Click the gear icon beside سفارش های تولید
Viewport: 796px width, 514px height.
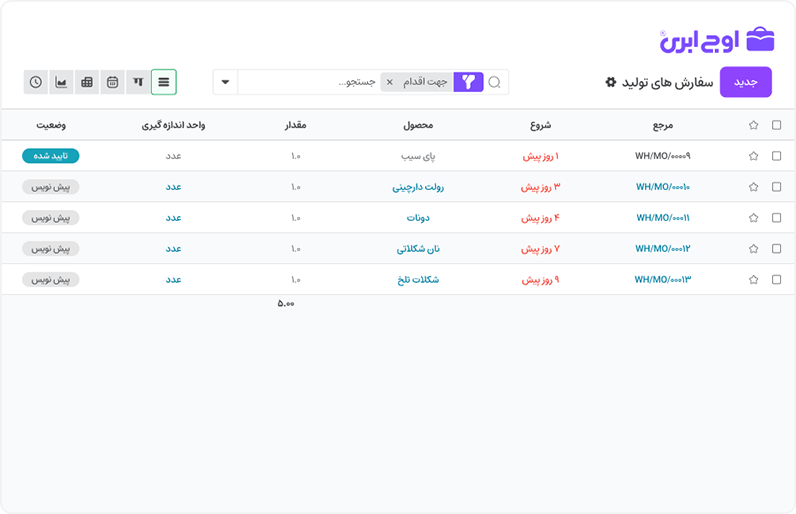coord(611,82)
